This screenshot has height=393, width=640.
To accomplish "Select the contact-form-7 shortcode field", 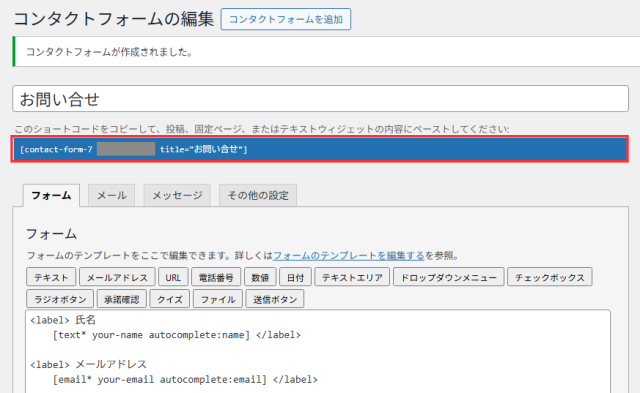I will pos(320,149).
